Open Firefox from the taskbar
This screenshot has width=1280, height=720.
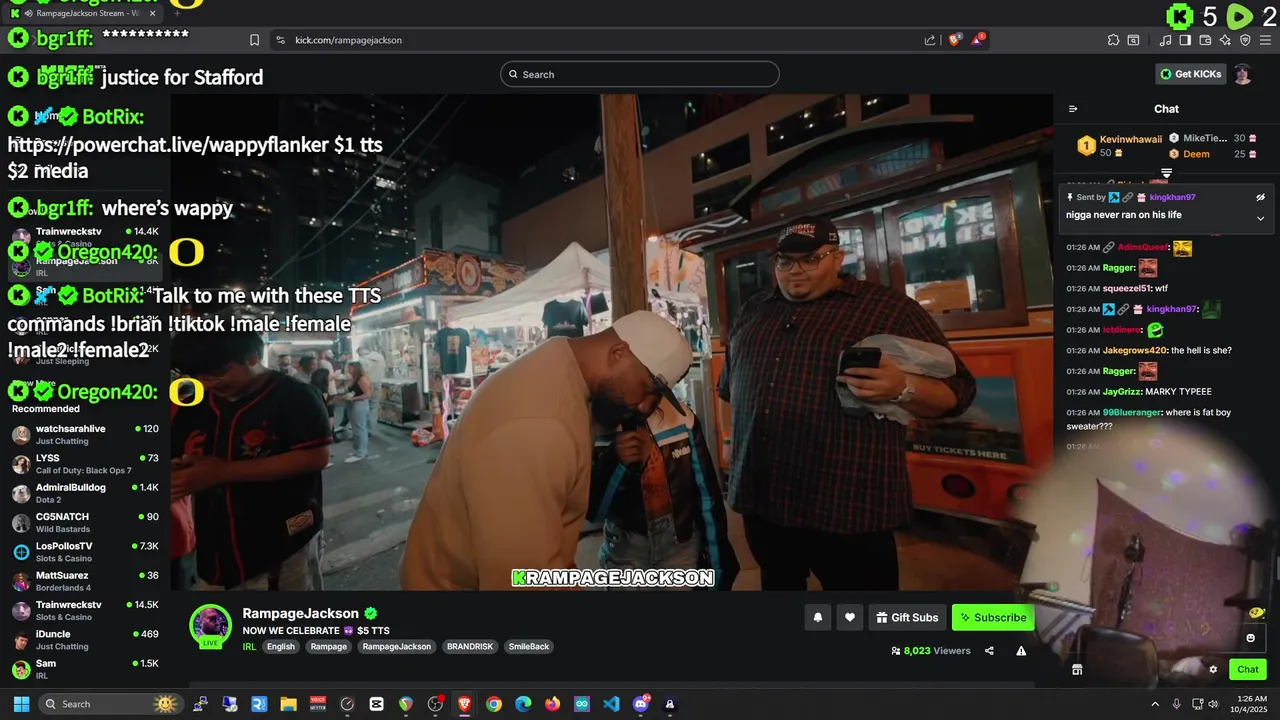pyautogui.click(x=552, y=704)
